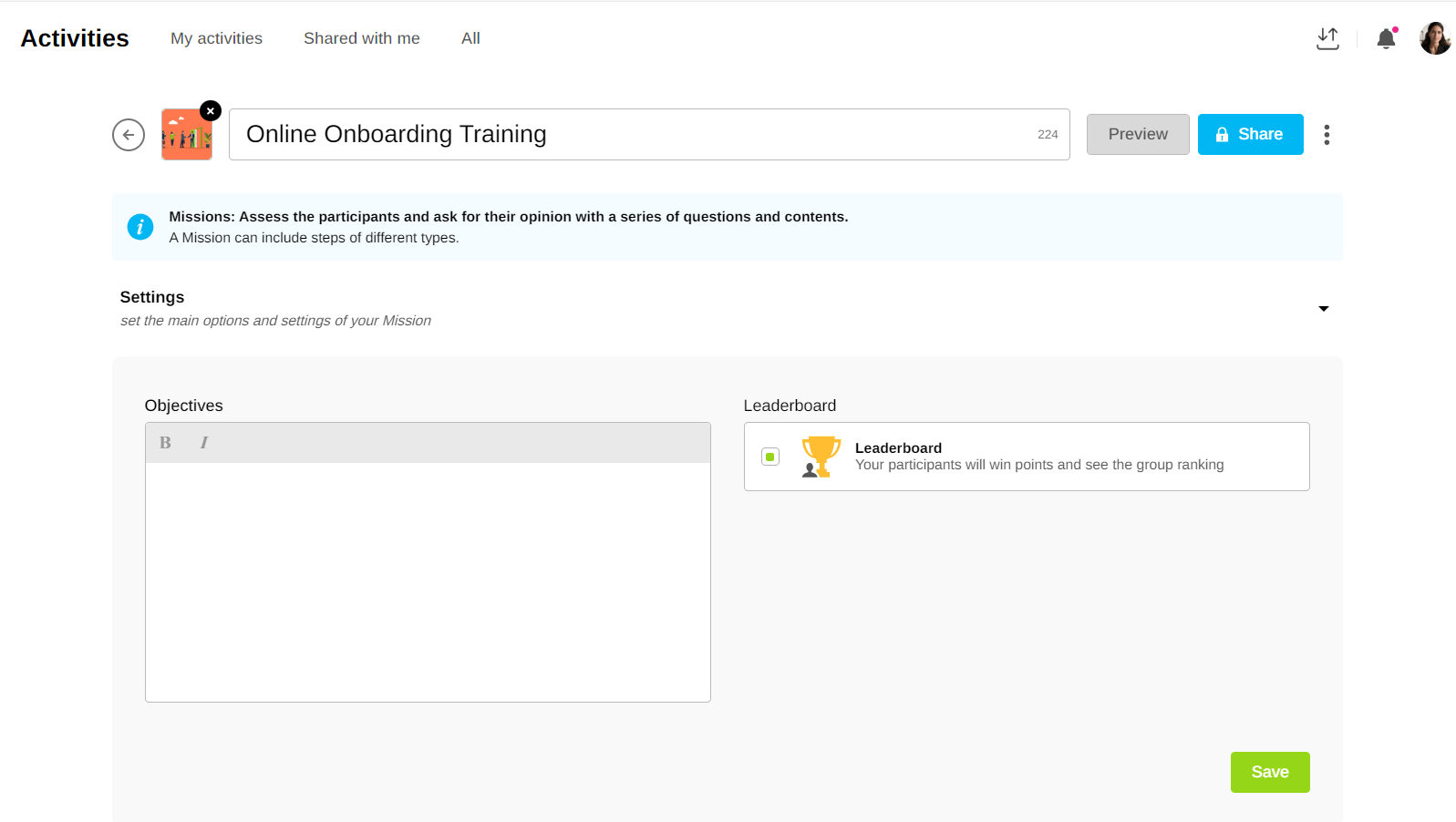Click the Preview button

coord(1137,135)
